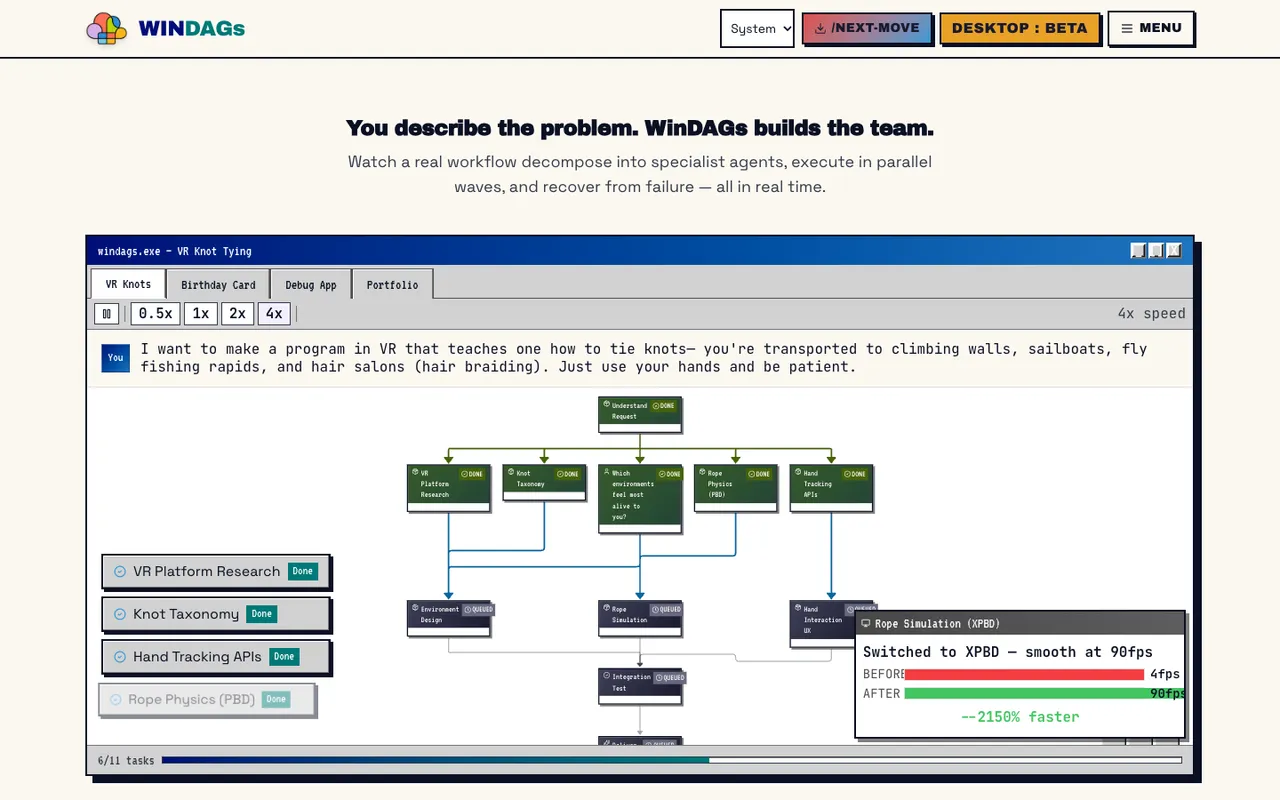Click check icon beside VR Platform Research card
The height and width of the screenshot is (800, 1280).
click(120, 572)
